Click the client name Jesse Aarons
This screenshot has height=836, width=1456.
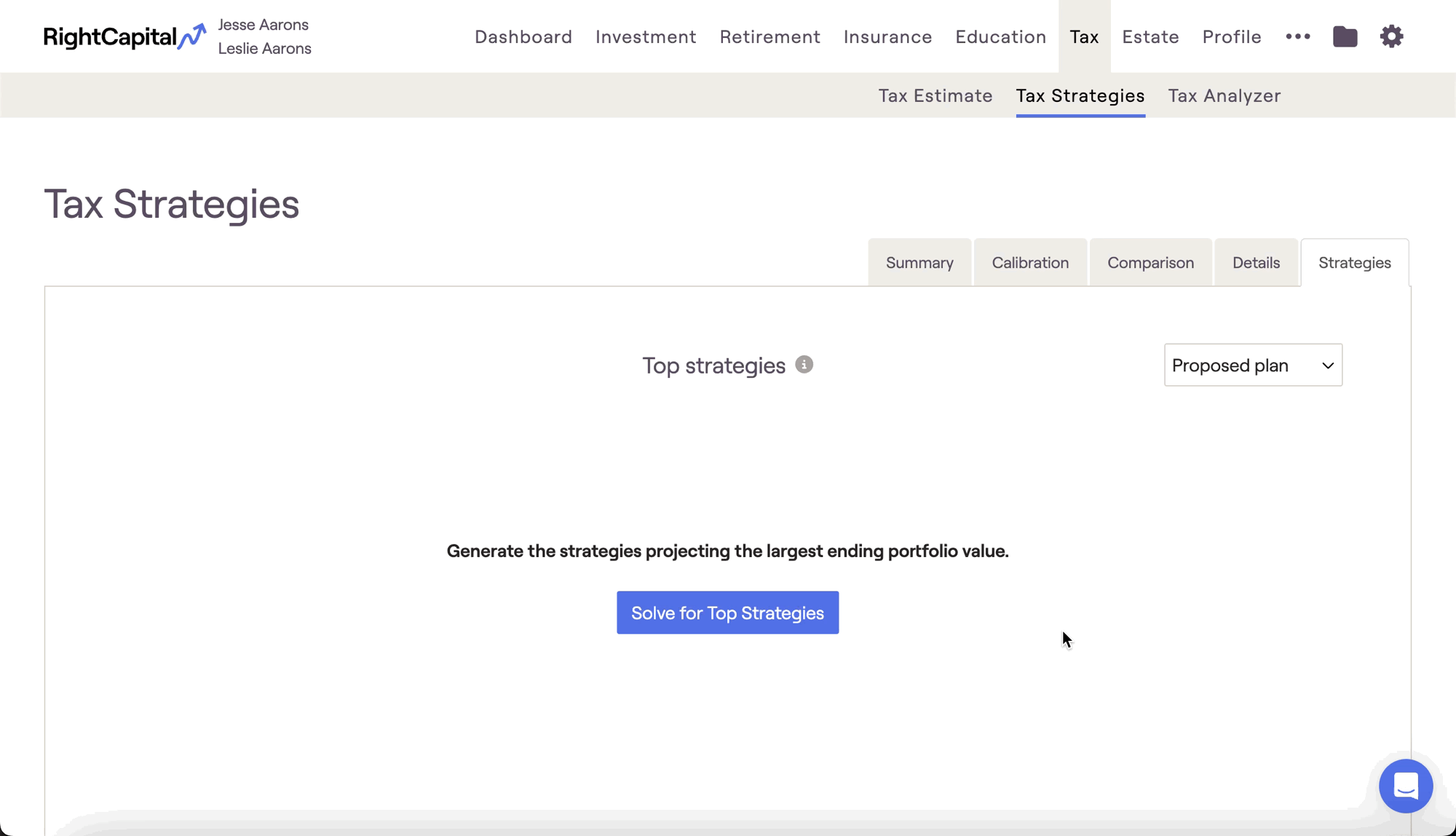(263, 25)
